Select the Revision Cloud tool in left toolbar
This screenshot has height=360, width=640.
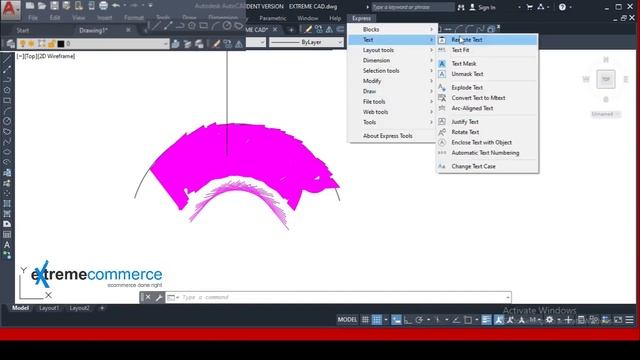pyautogui.click(x=7, y=131)
